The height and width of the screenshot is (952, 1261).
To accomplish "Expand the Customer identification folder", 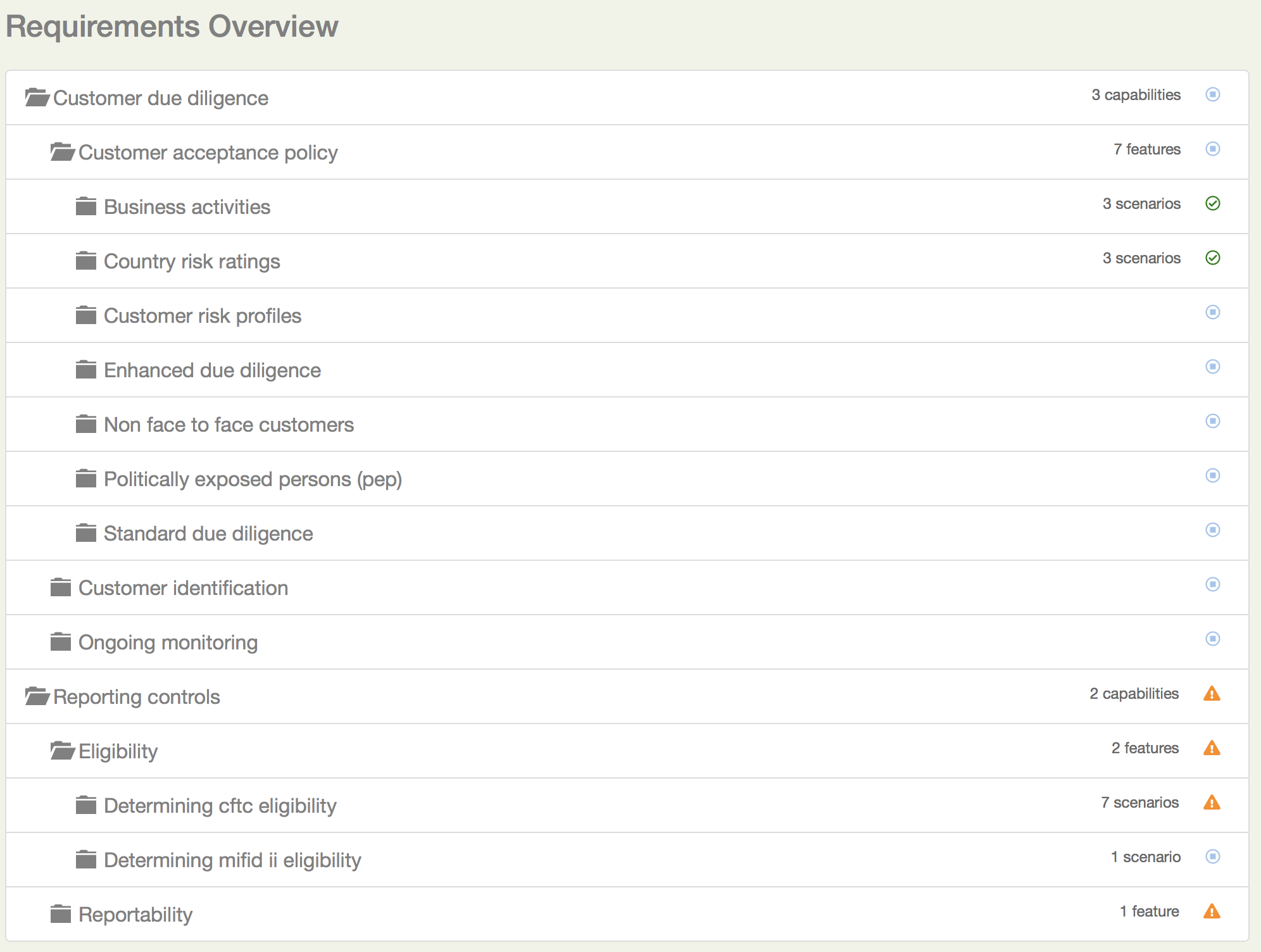I will click(x=61, y=587).
